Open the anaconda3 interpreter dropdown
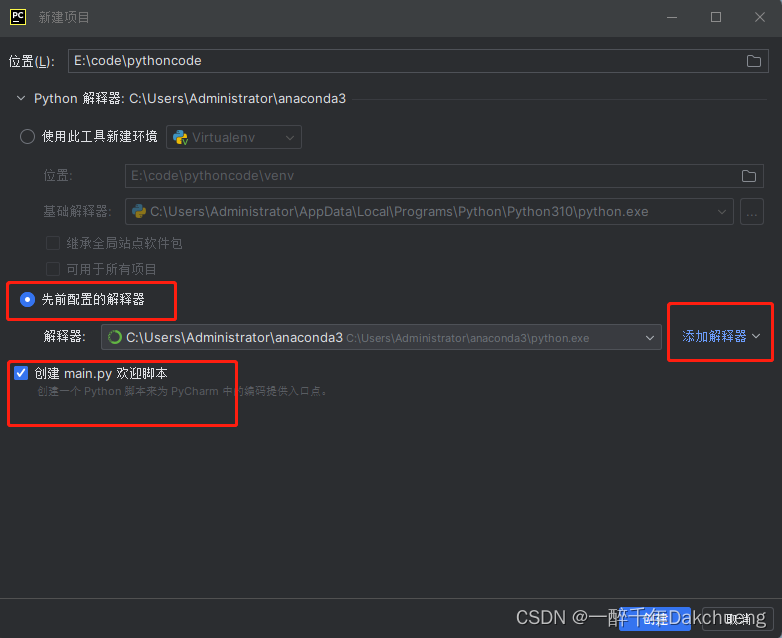Image resolution: width=782 pixels, height=638 pixels. (650, 338)
